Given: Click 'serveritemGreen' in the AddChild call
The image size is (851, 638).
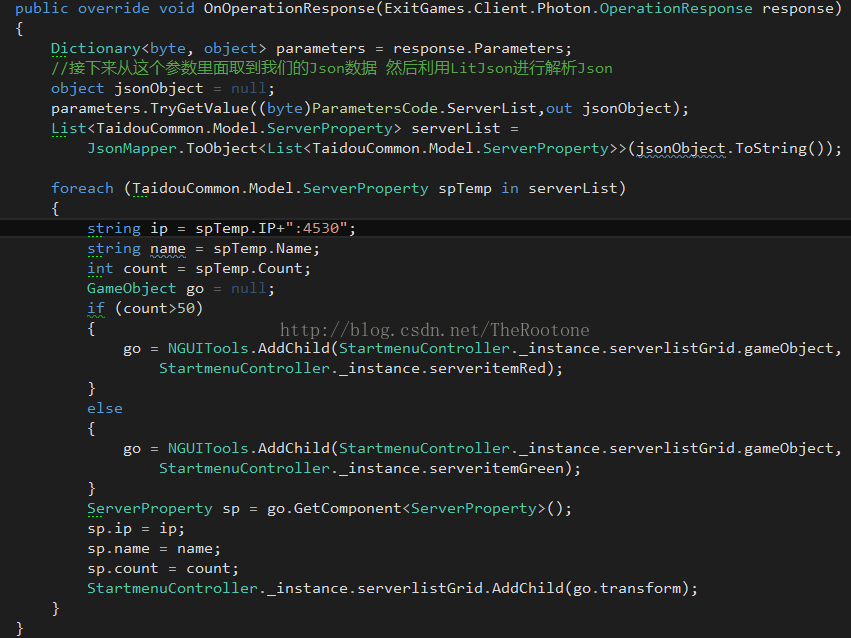Looking at the screenshot, I should pos(496,469).
